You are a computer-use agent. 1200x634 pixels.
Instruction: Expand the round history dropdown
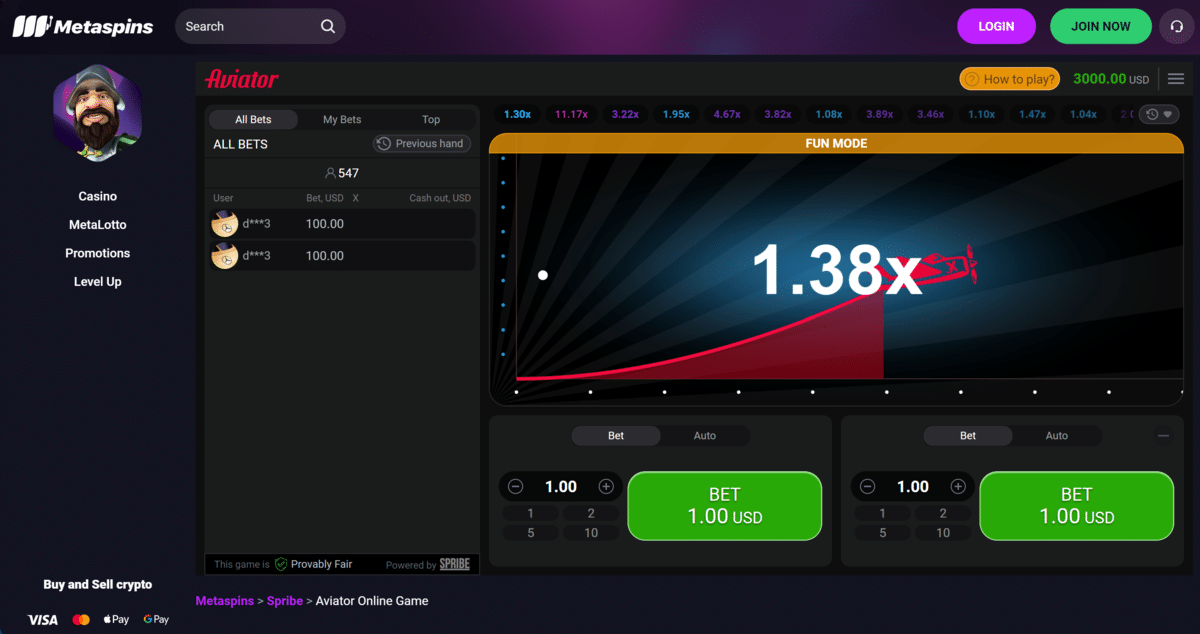1159,115
